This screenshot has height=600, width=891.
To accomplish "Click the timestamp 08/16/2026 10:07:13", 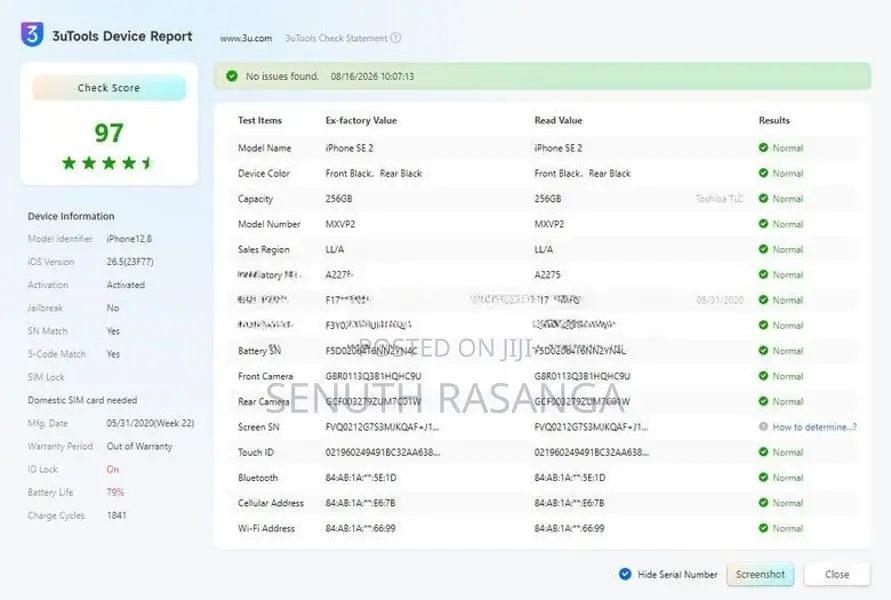I will pyautogui.click(x=372, y=76).
